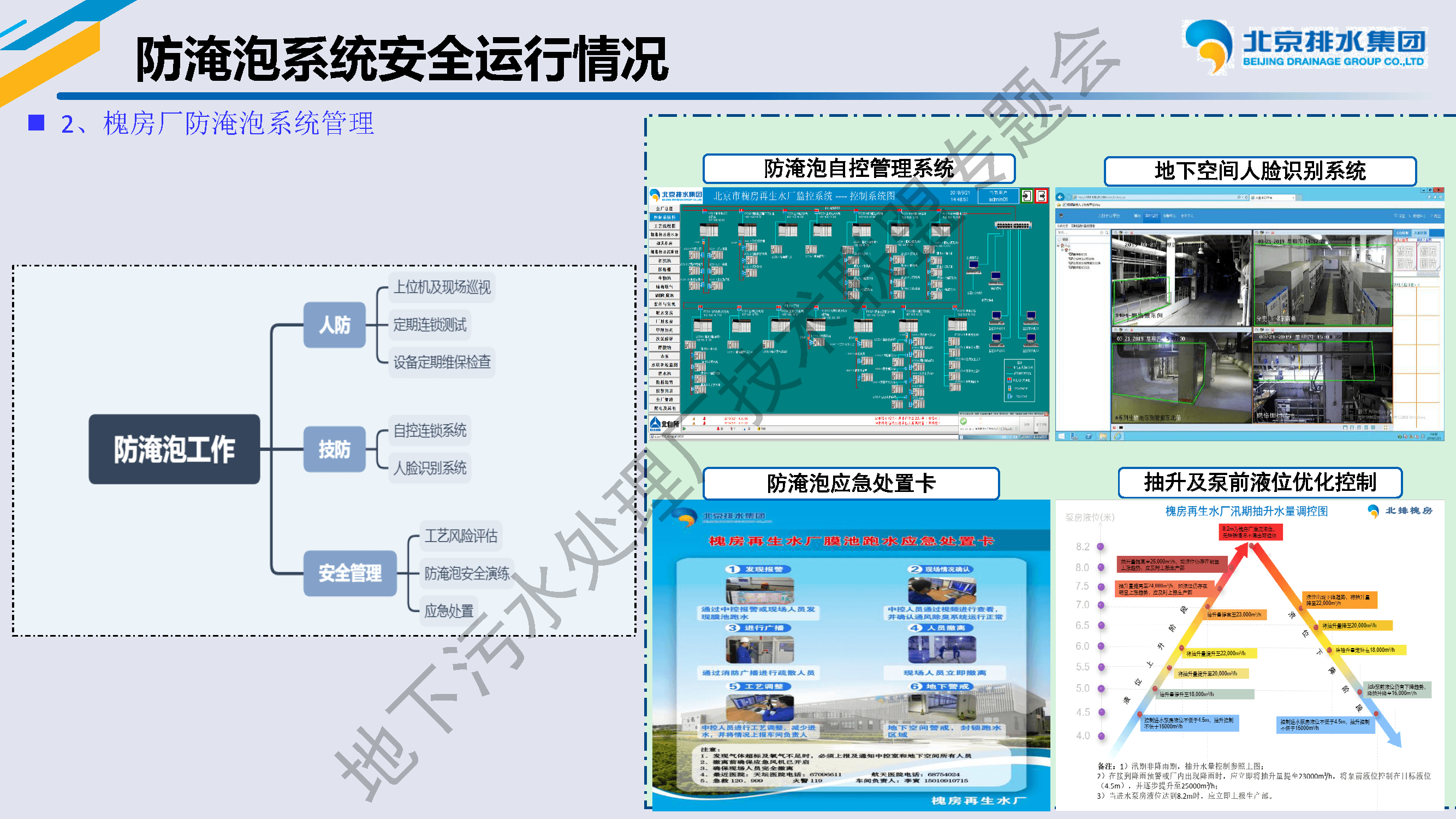Click the red logout icon in monitoring header
1456x819 pixels.
click(x=1042, y=196)
